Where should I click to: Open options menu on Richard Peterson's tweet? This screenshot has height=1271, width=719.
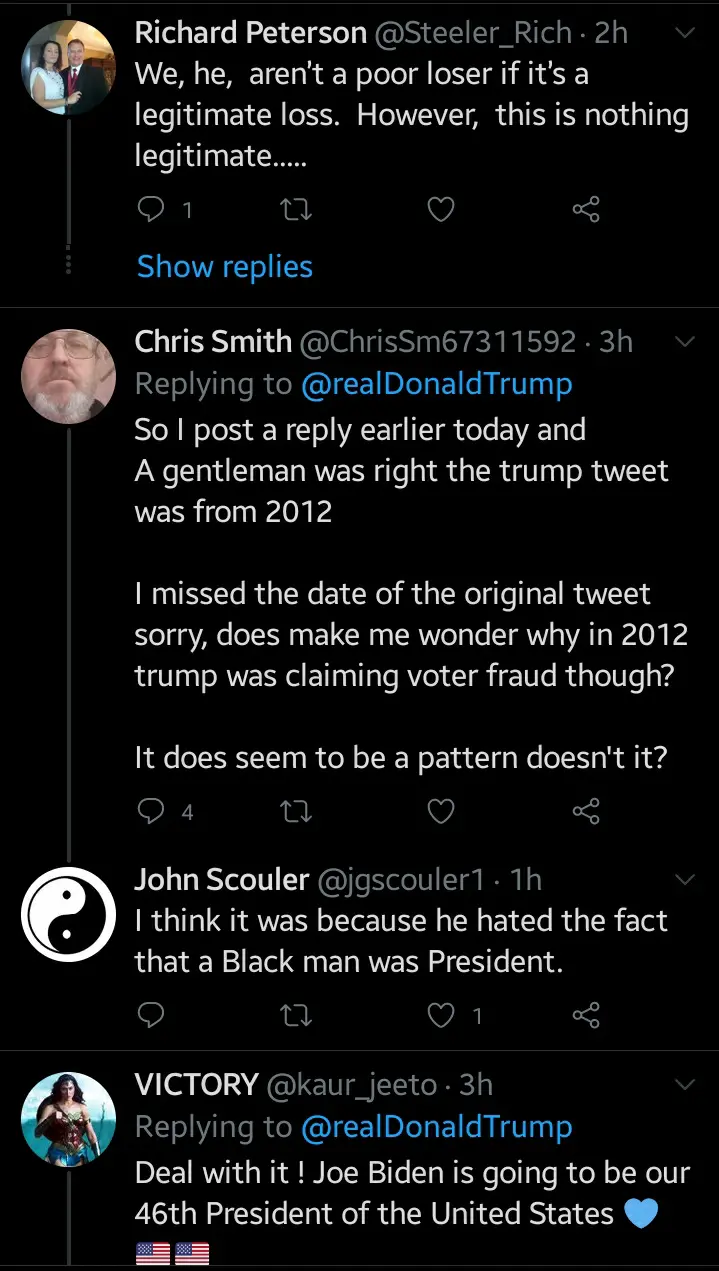(x=685, y=33)
